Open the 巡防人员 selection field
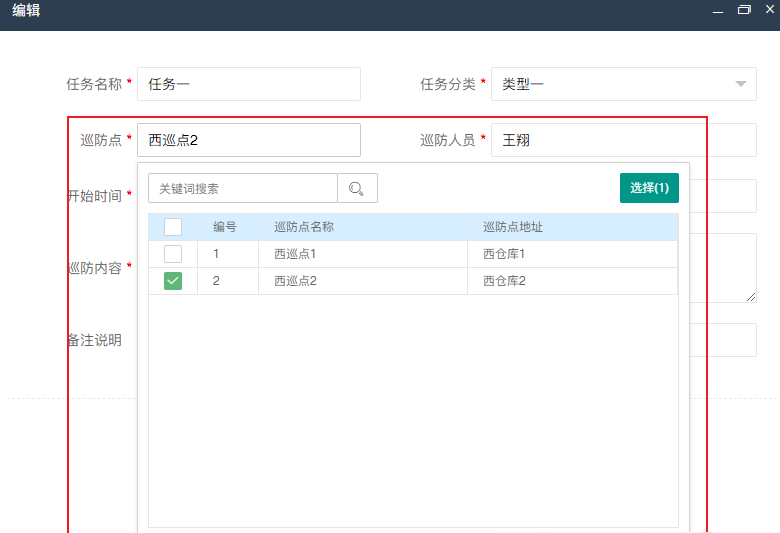This screenshot has height=533, width=780. [620, 140]
